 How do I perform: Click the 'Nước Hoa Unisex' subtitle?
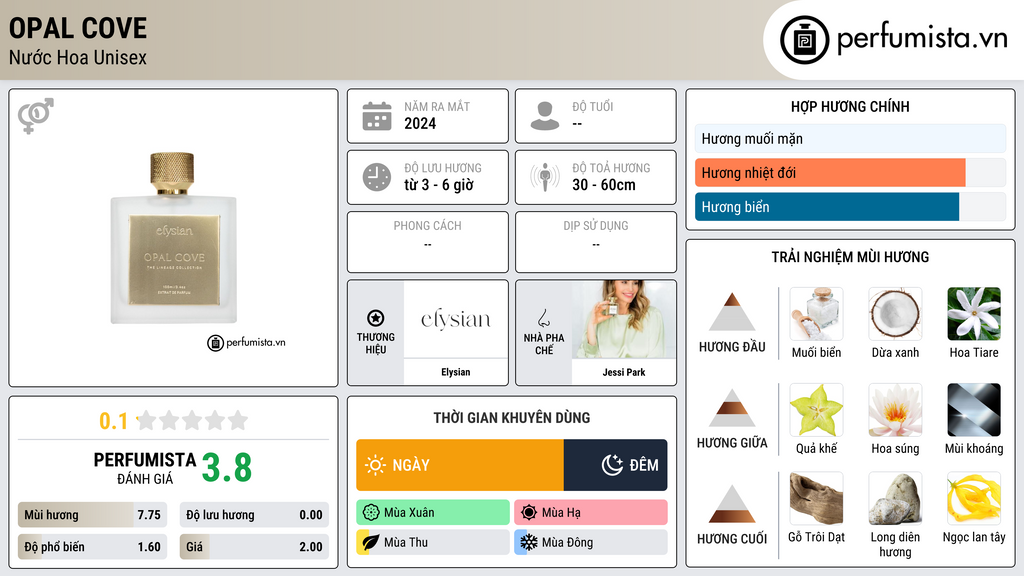[78, 57]
